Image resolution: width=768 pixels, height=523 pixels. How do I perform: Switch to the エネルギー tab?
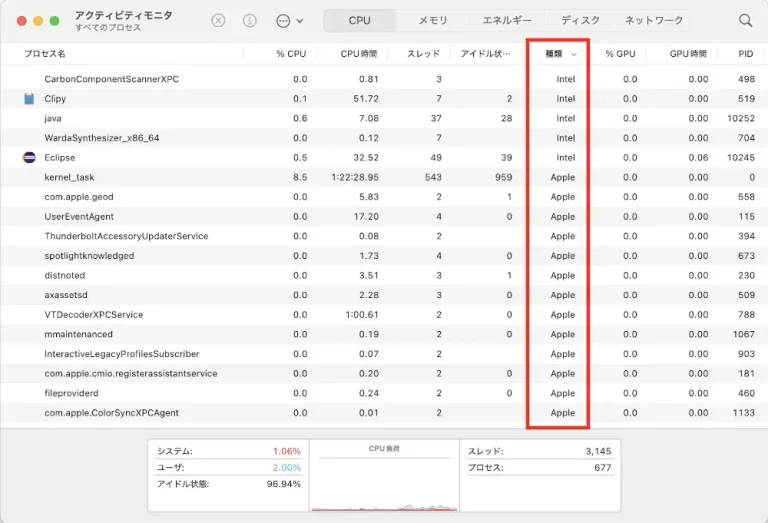click(x=507, y=21)
